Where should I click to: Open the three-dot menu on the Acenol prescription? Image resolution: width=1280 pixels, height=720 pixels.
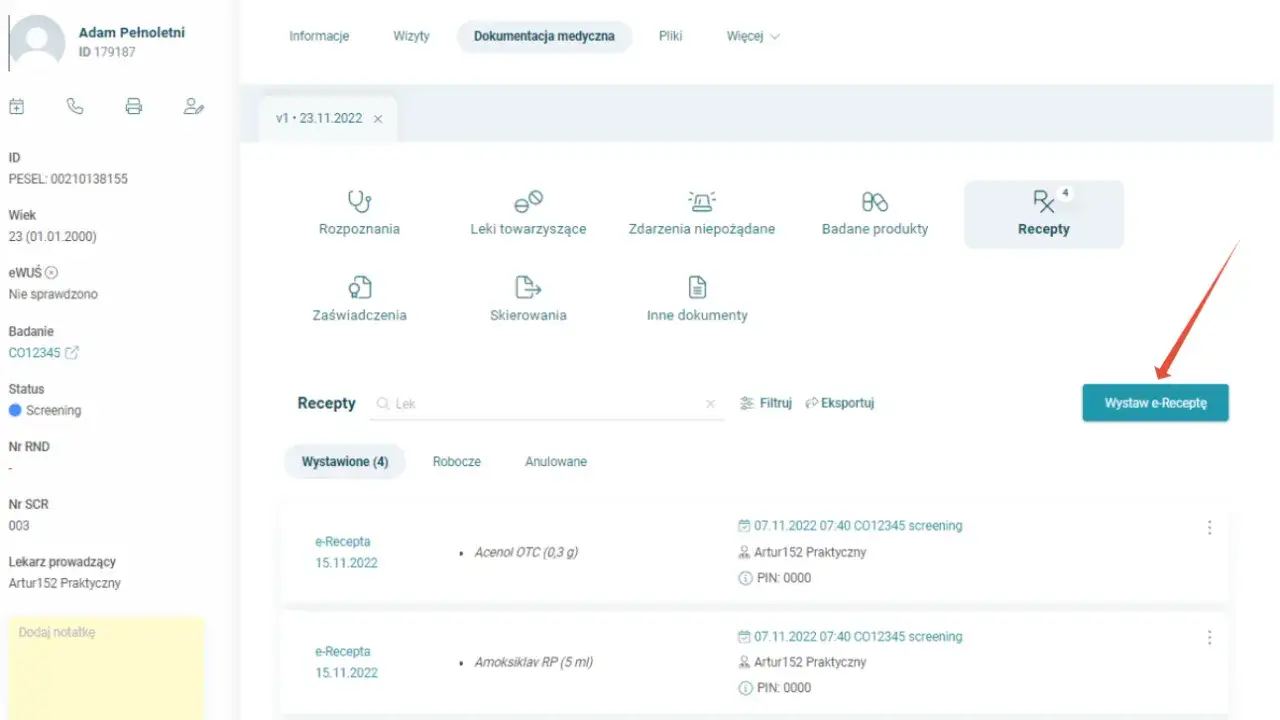pyautogui.click(x=1209, y=527)
